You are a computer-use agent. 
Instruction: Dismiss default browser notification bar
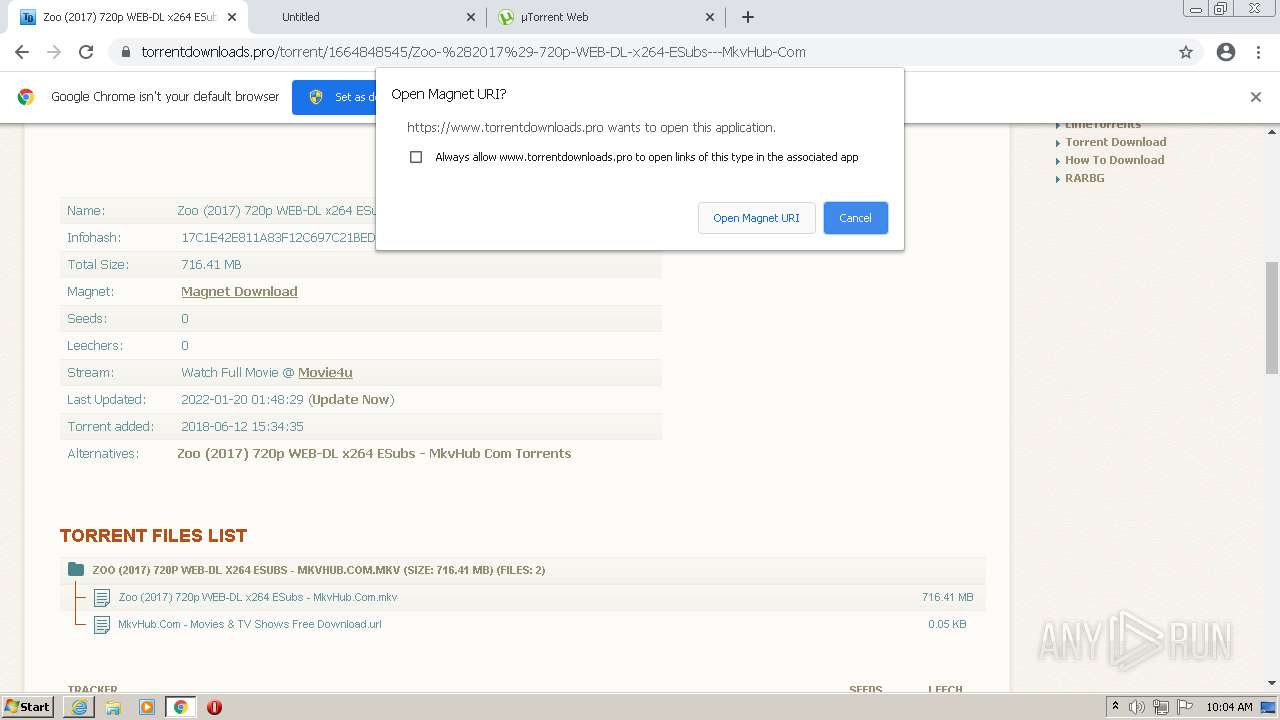point(1256,97)
